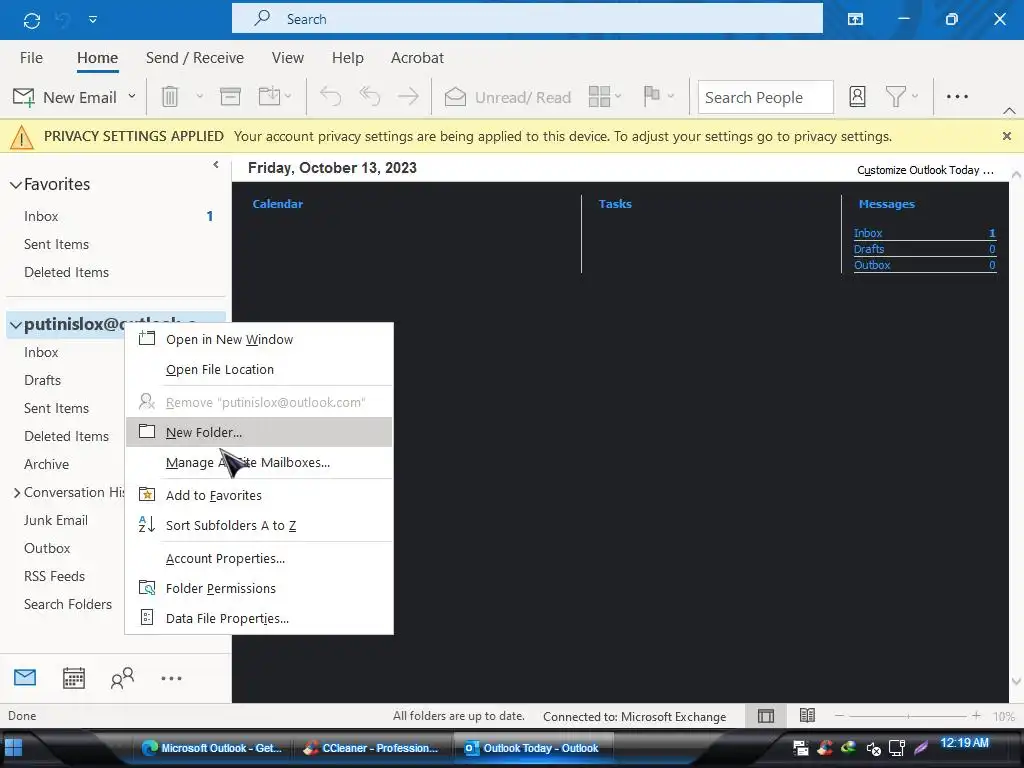Click the Send/Receive sync icon in title bar
The image size is (1024, 768).
click(x=31, y=20)
